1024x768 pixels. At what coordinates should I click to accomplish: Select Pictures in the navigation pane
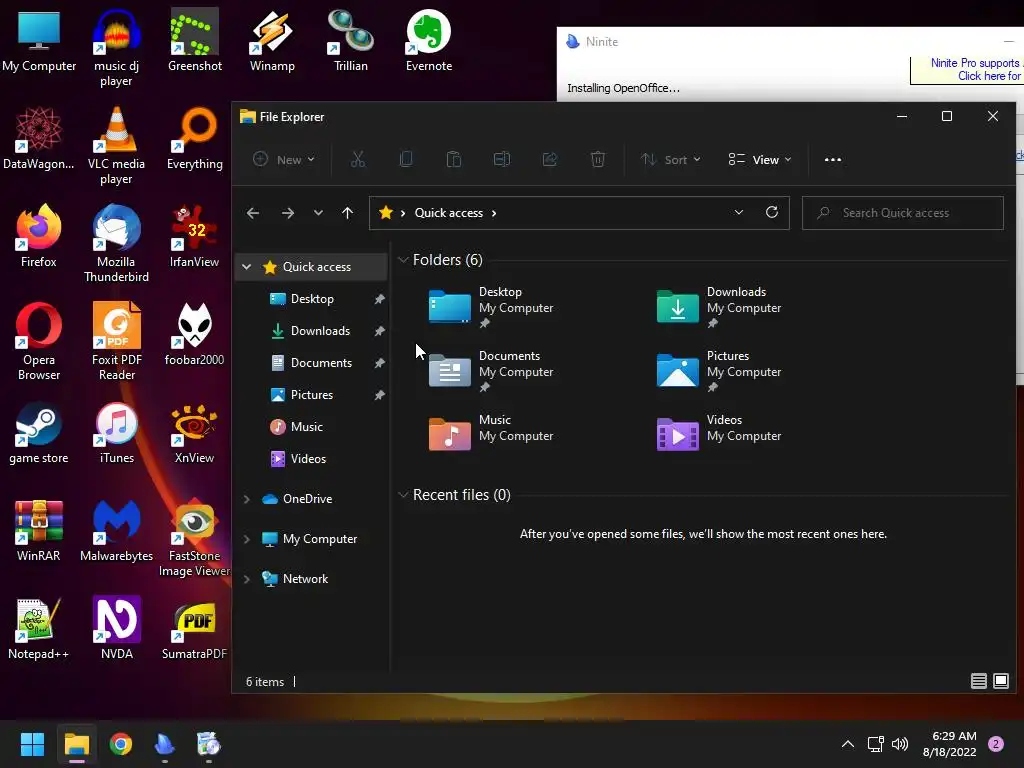[x=312, y=395]
